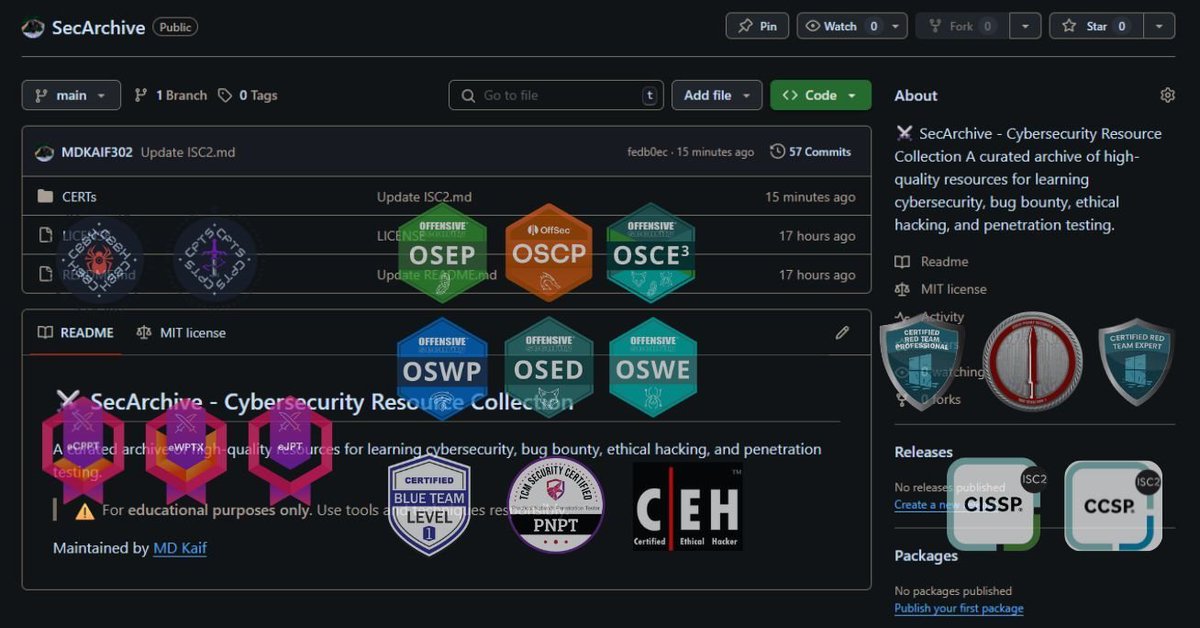This screenshot has width=1200, height=628.
Task: Open MD Kaif's profile link
Action: 180,548
